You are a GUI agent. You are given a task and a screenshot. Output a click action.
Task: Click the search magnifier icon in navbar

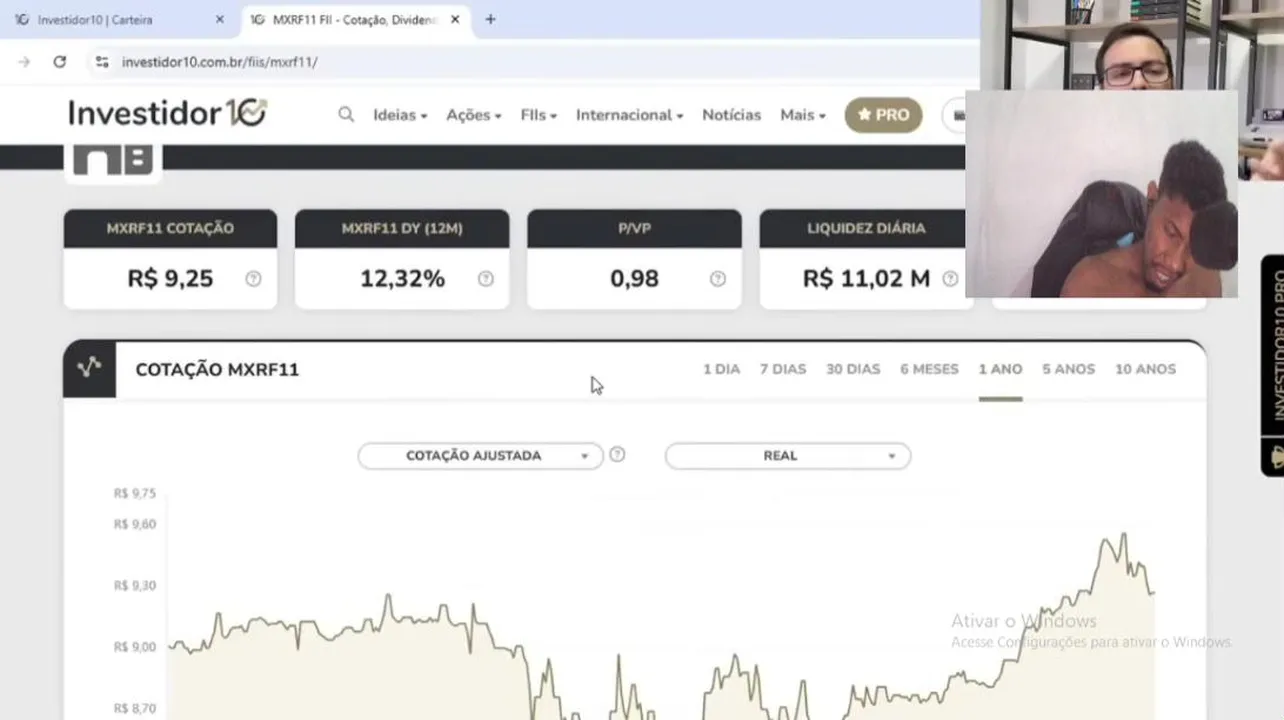click(346, 115)
